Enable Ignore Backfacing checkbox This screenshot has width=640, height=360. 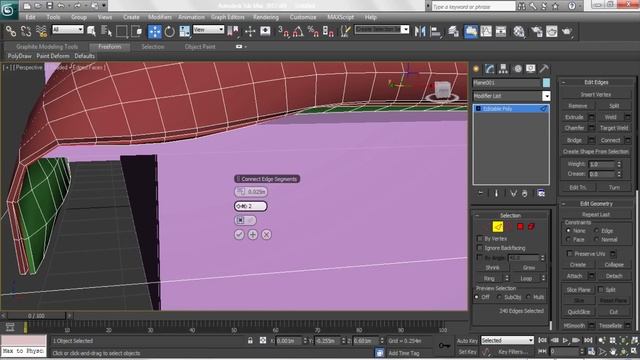click(x=480, y=248)
